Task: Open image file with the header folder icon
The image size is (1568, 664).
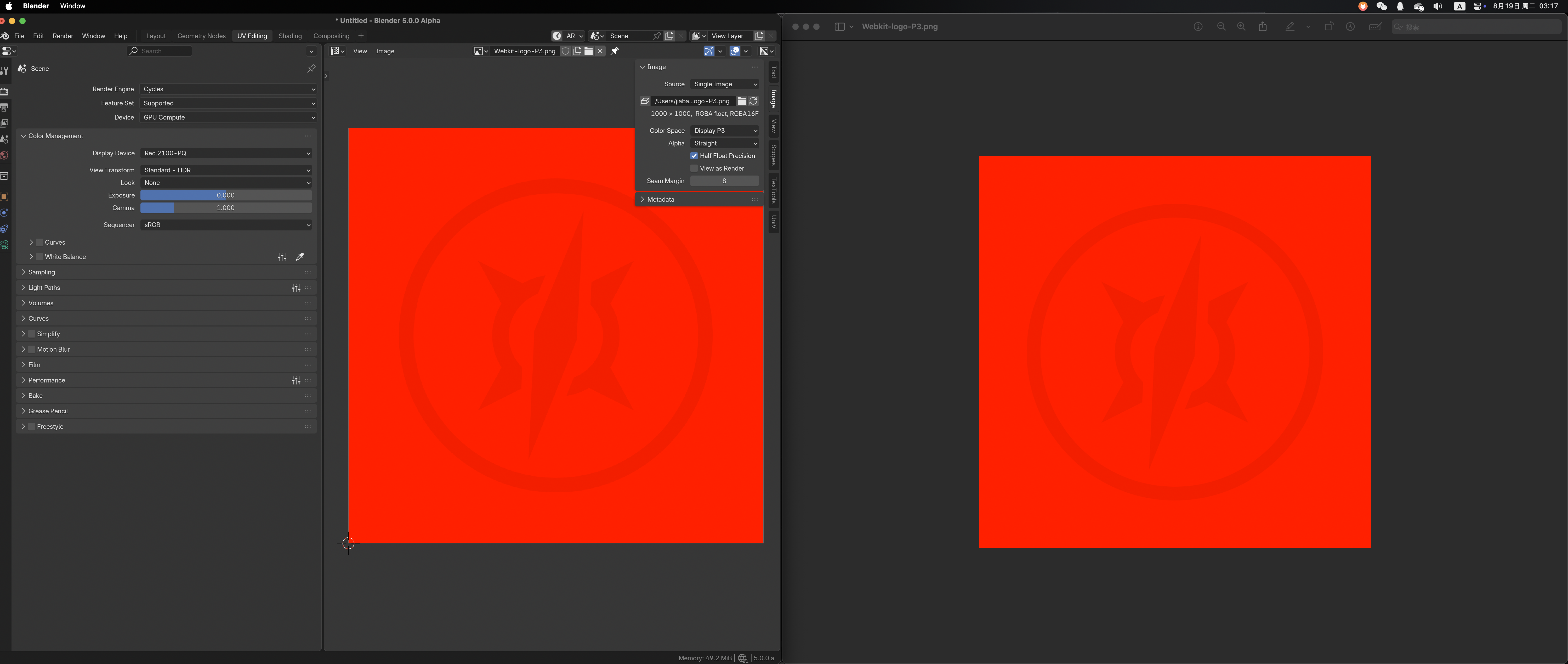Action: 589,51
